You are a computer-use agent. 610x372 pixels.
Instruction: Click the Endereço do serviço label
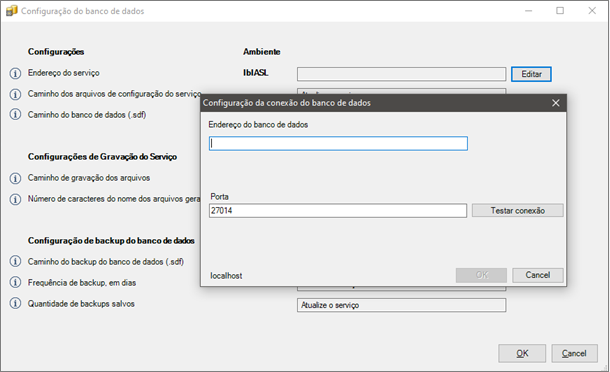(x=63, y=73)
